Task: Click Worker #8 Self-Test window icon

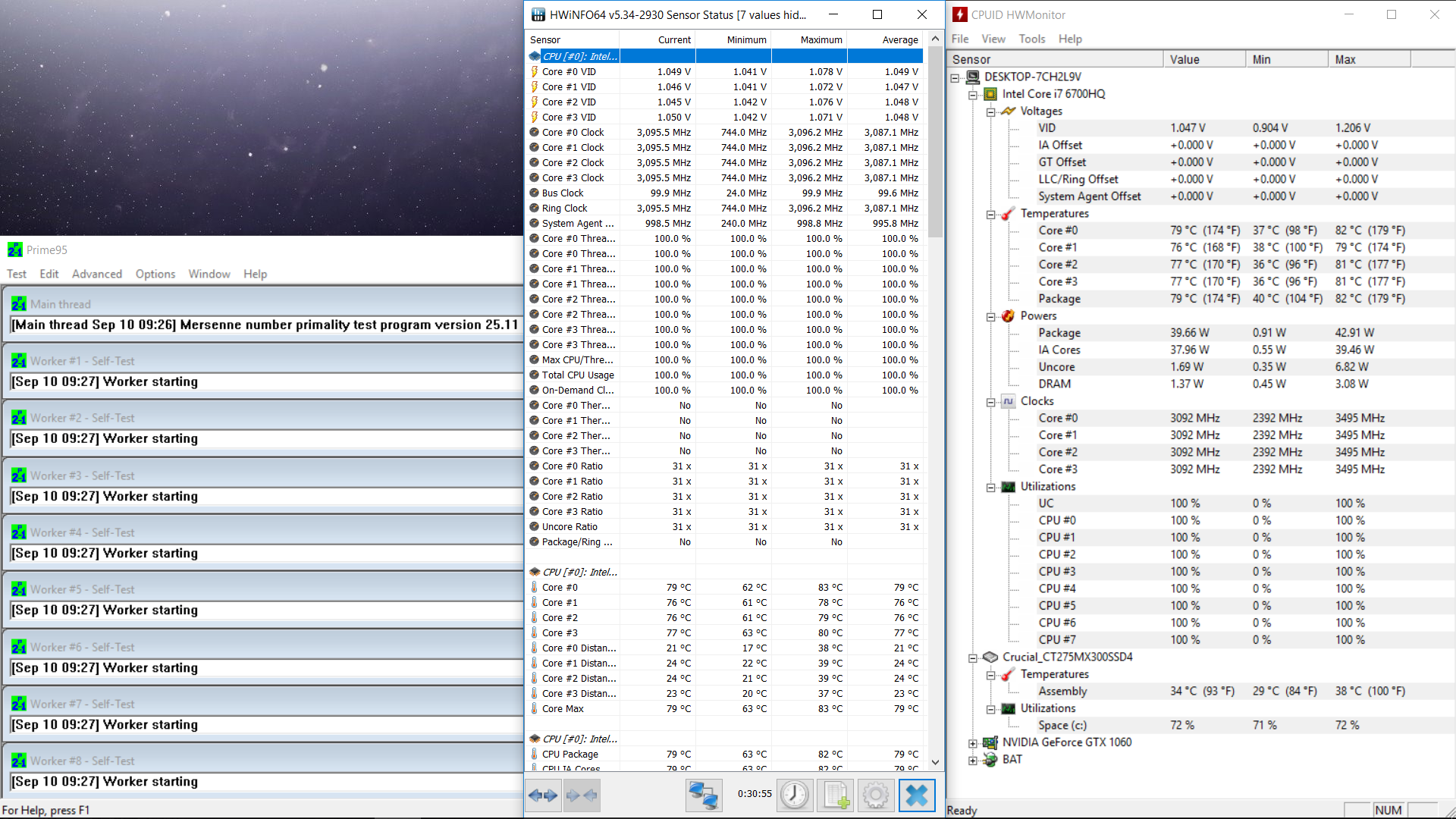Action: pos(19,761)
